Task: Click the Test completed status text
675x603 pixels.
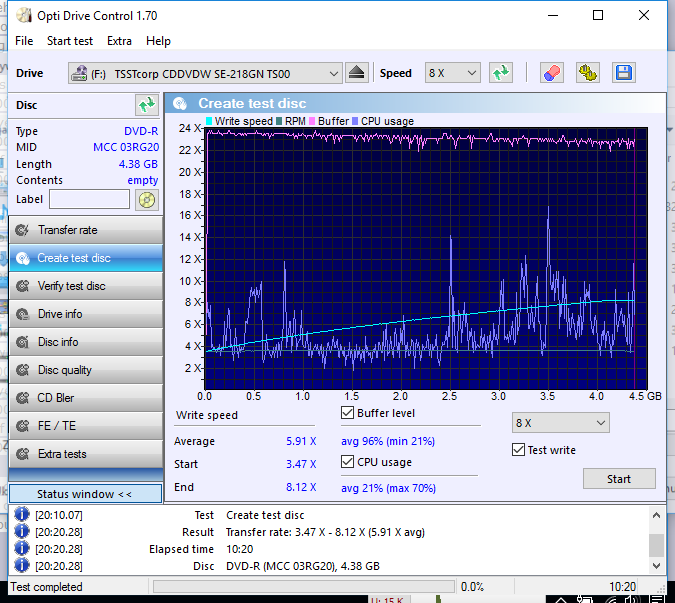Action: (x=46, y=587)
